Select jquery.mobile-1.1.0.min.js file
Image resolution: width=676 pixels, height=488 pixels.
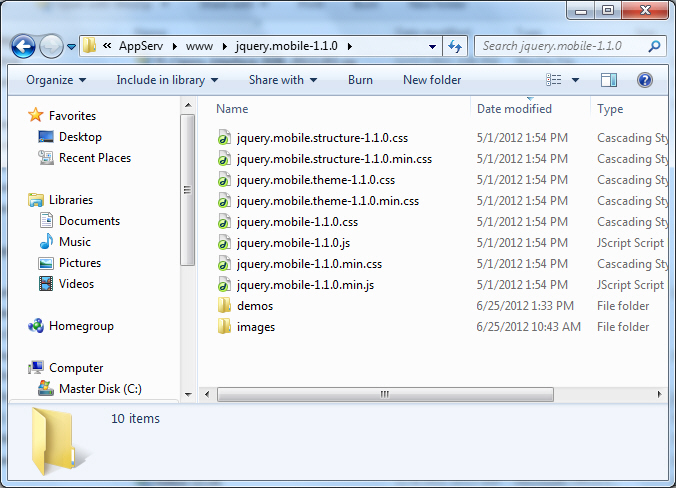pyautogui.click(x=305, y=285)
